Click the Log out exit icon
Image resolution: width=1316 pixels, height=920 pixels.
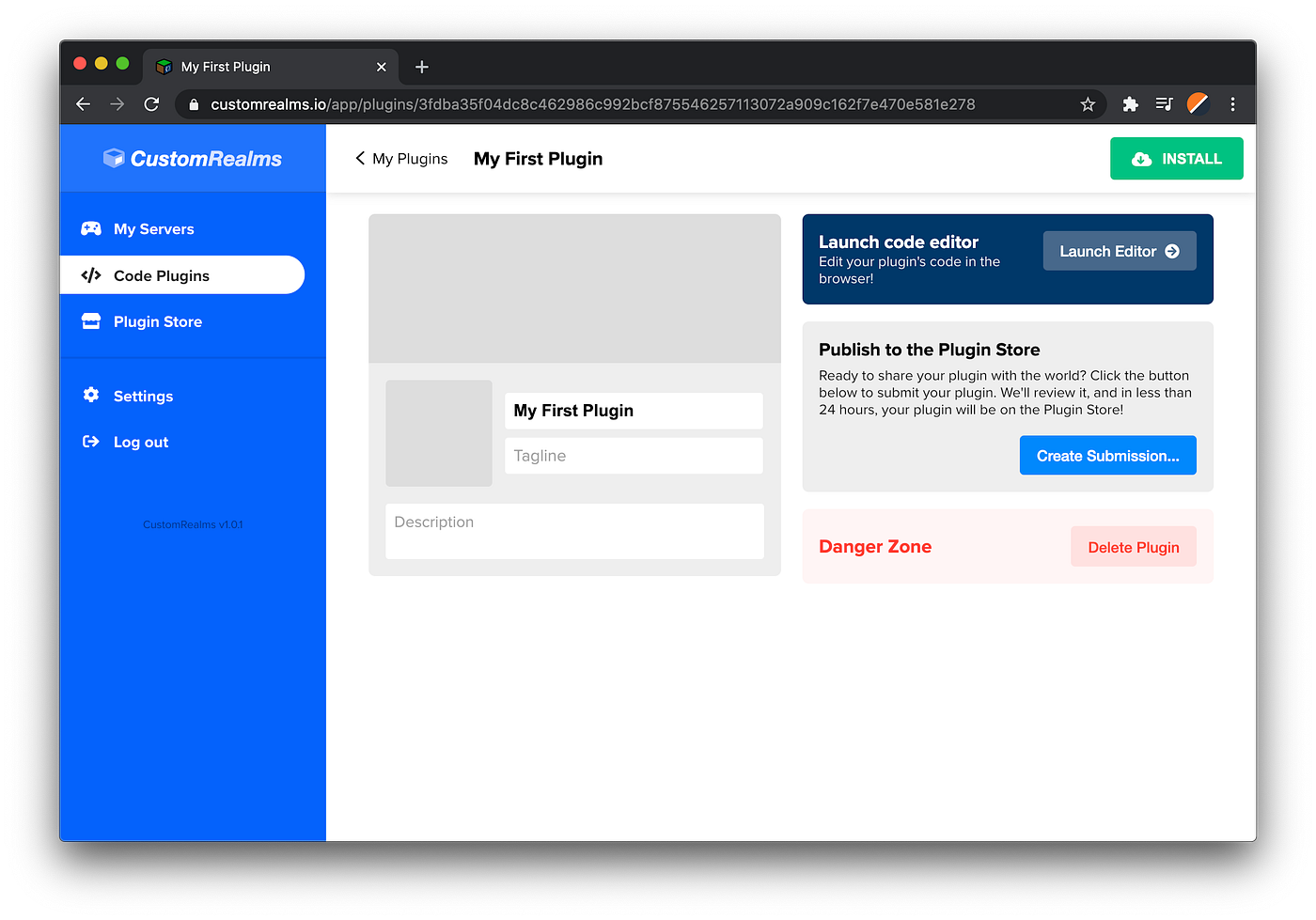point(90,442)
